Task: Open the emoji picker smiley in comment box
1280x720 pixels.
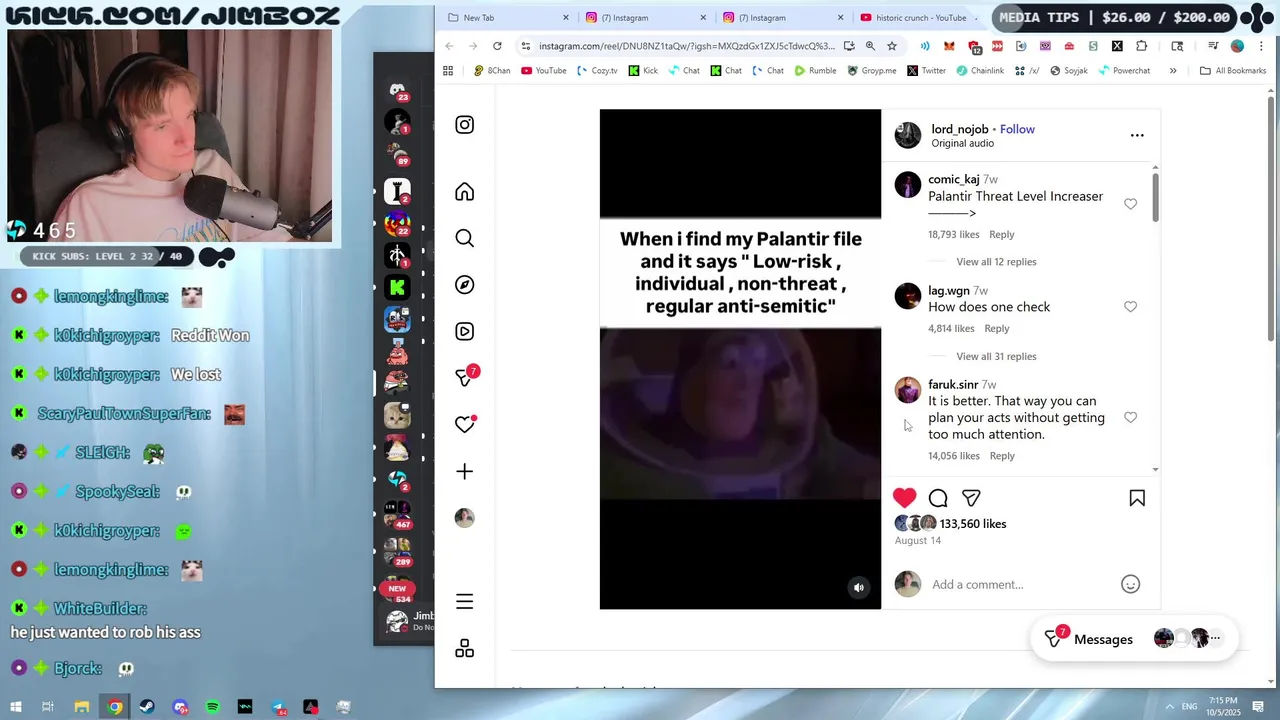Action: point(1130,584)
